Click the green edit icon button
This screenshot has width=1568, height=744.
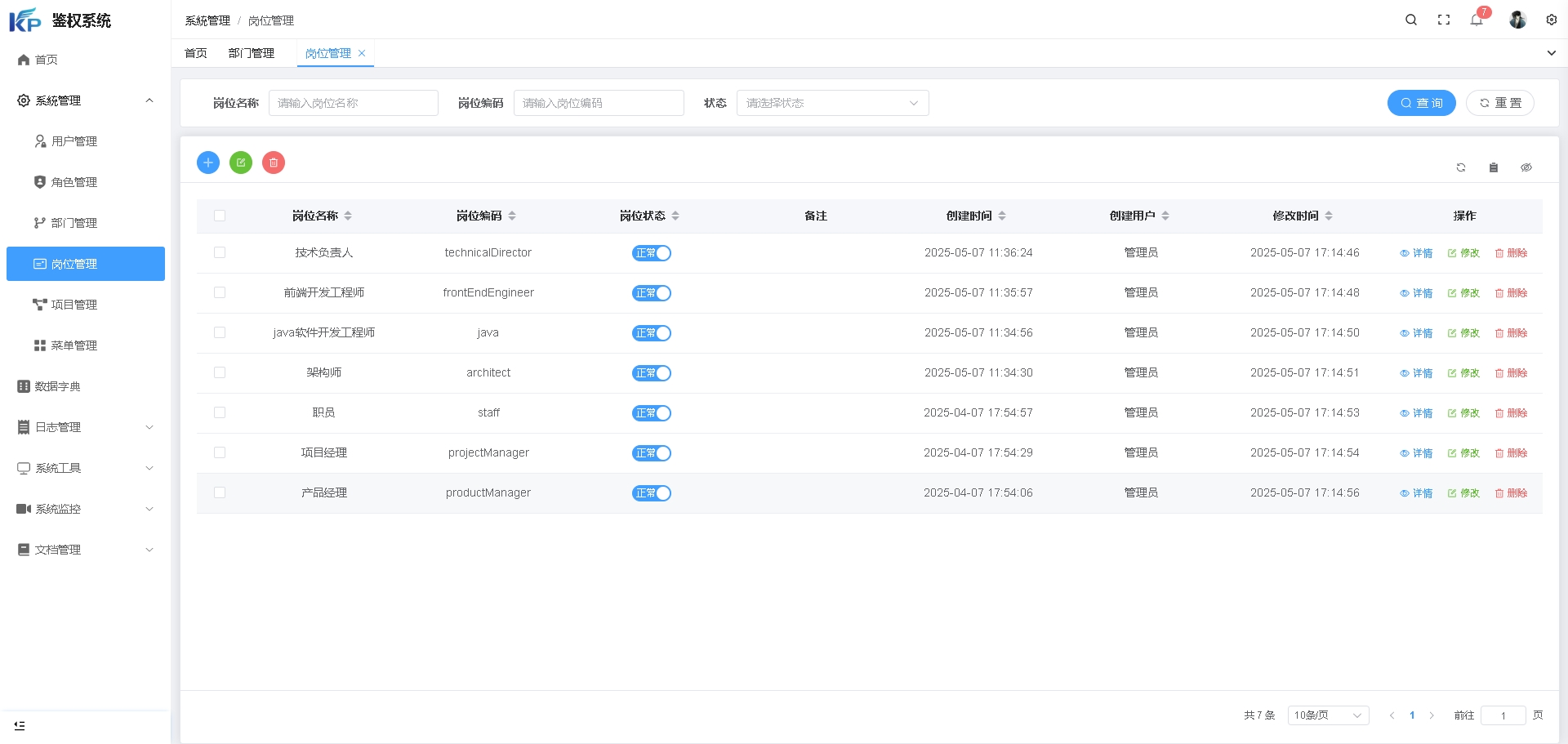pos(241,163)
